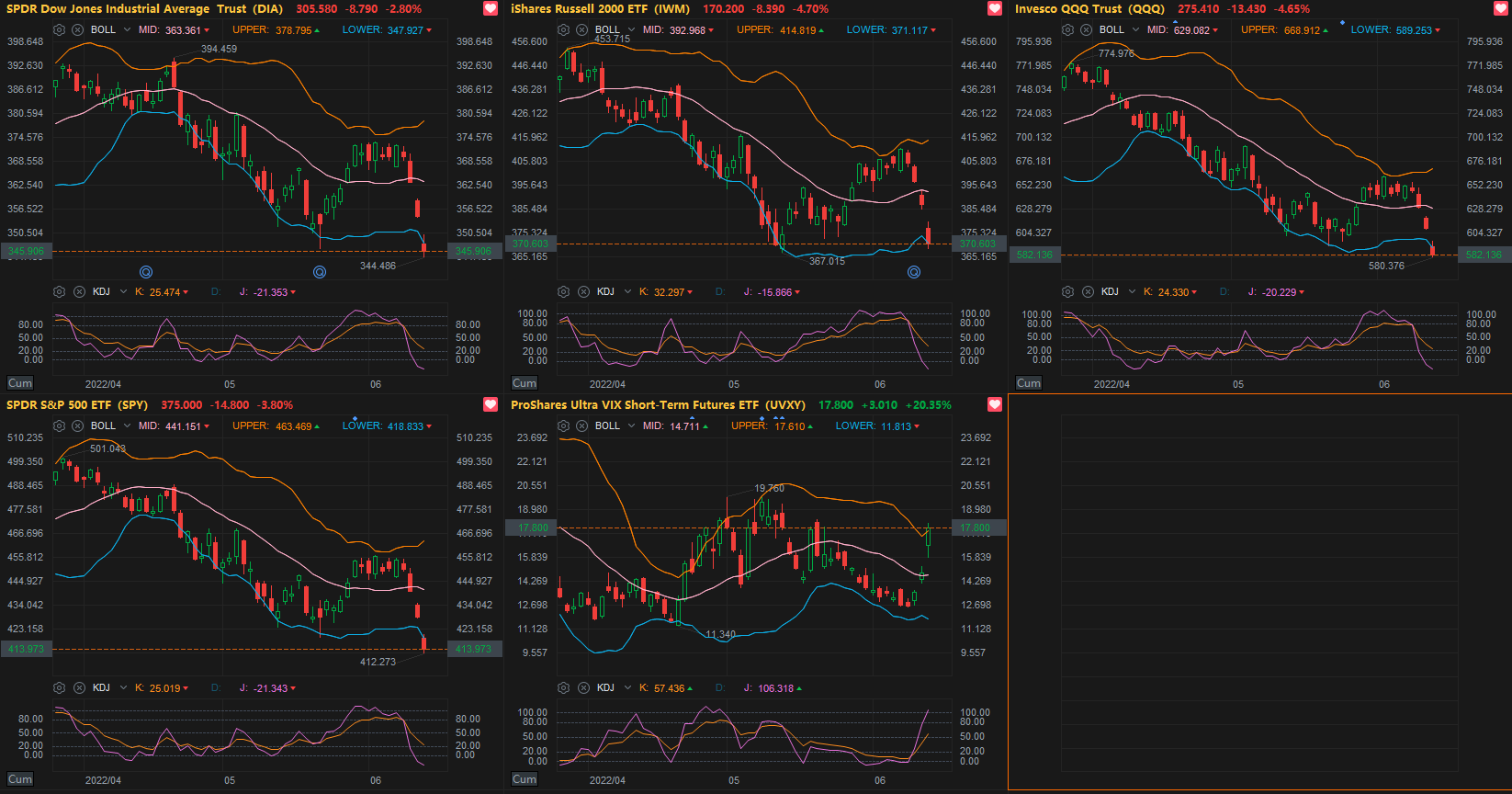Click the 345.906 price tag on DIA's left axis
1512x794 pixels.
pos(26,251)
